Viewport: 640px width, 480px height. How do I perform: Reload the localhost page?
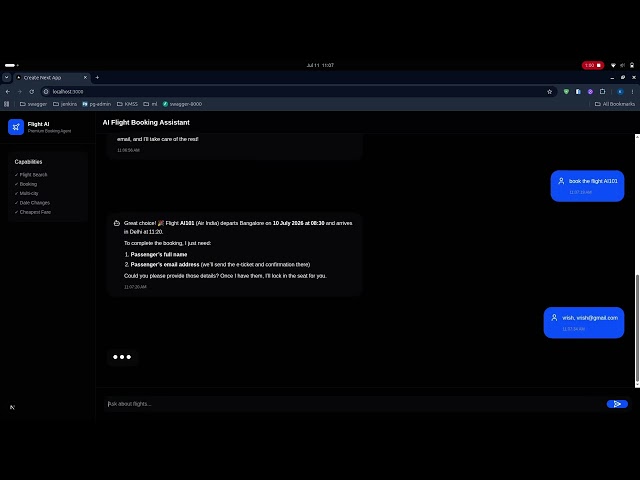point(31,91)
